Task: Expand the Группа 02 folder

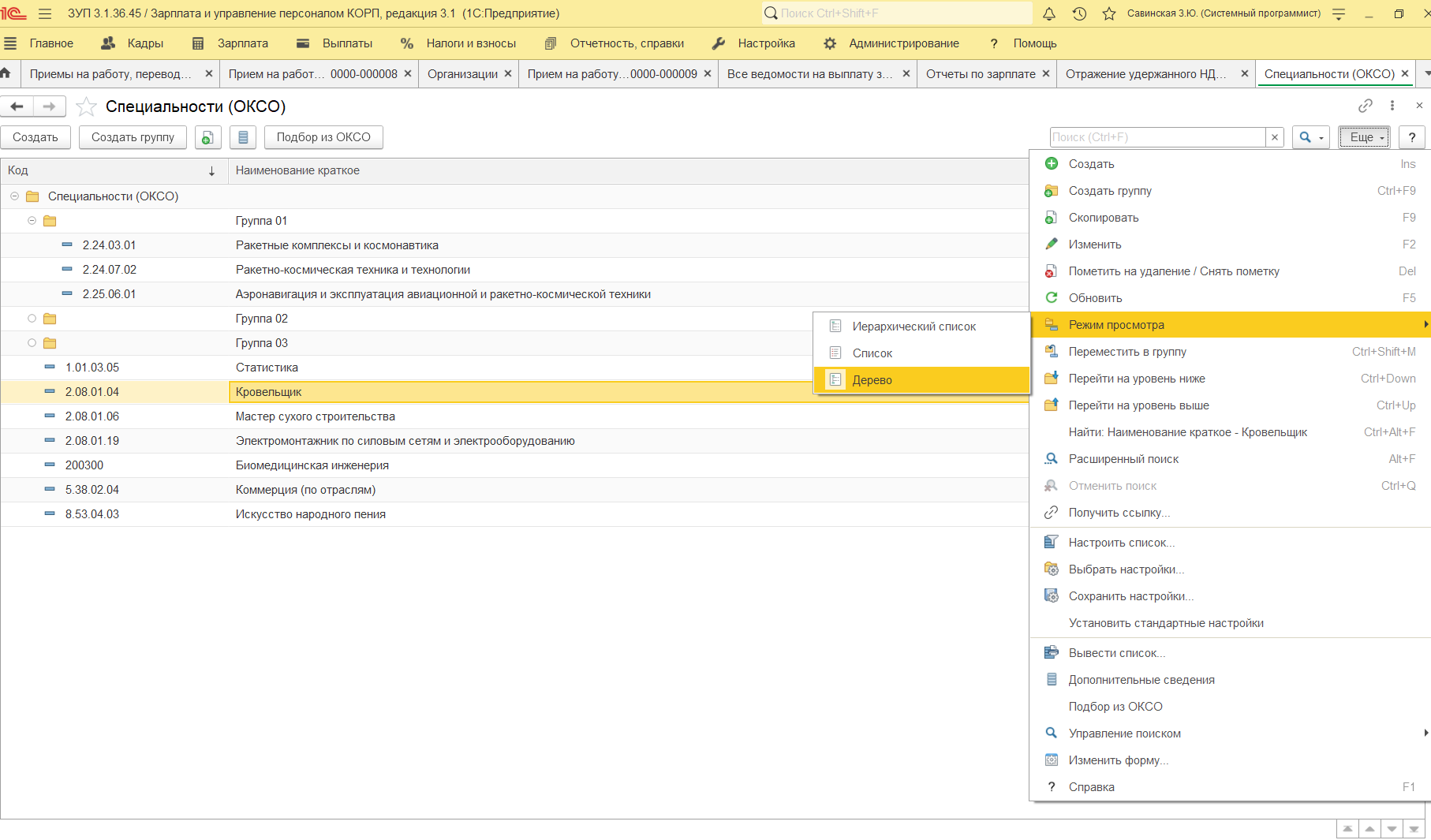Action: 32,319
